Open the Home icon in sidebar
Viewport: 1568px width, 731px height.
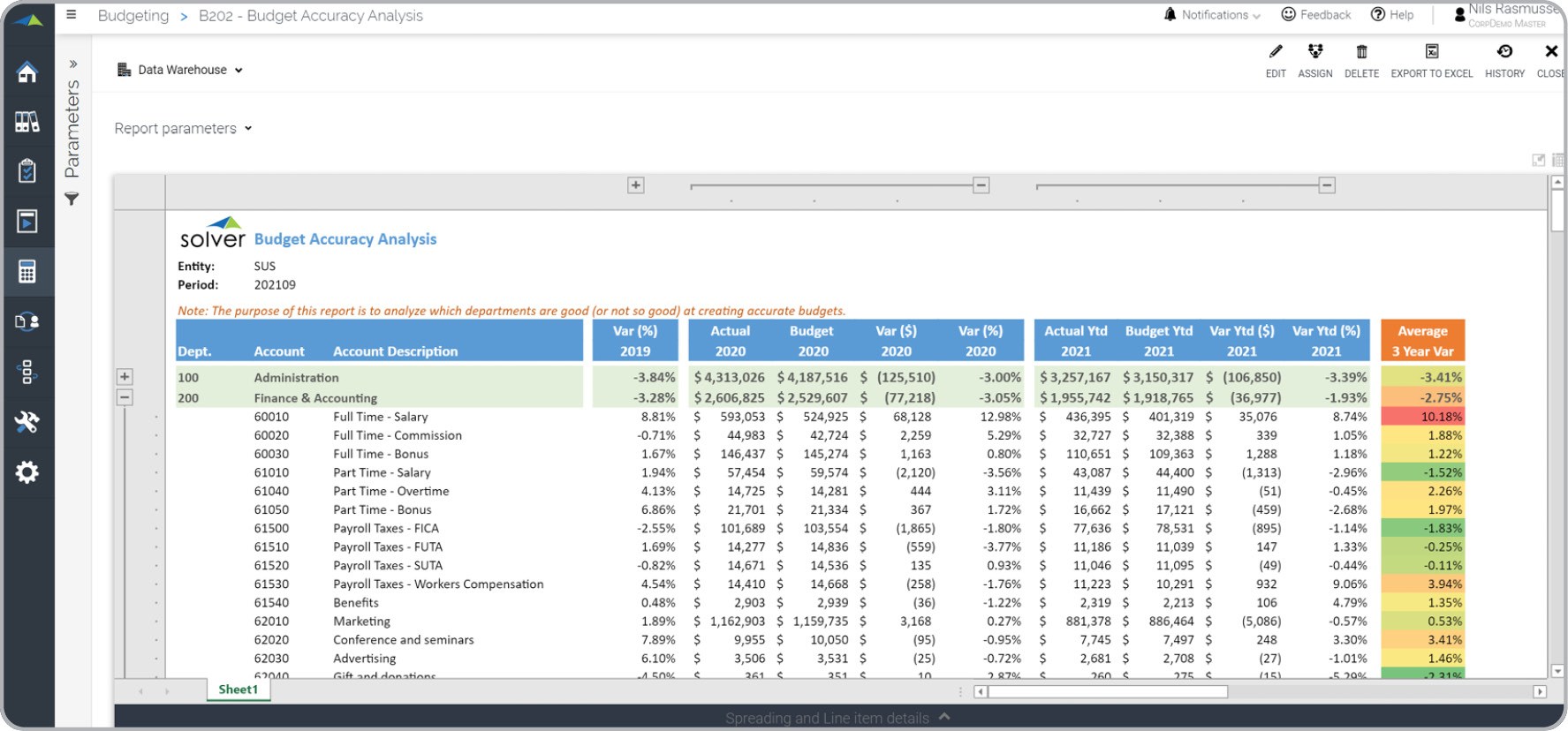[x=27, y=72]
